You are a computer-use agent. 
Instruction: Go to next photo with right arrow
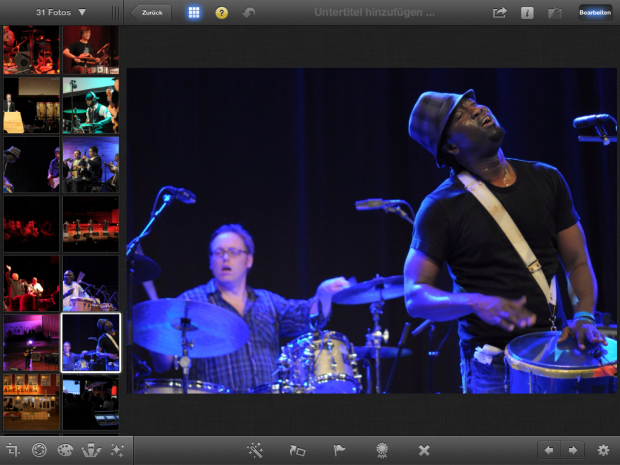[572, 450]
